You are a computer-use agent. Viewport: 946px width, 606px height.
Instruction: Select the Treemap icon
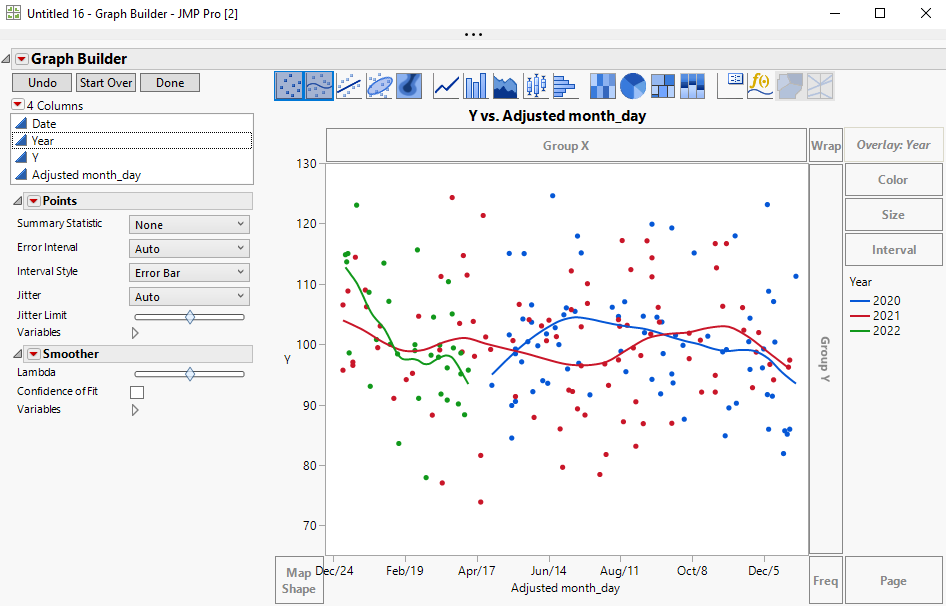662,86
